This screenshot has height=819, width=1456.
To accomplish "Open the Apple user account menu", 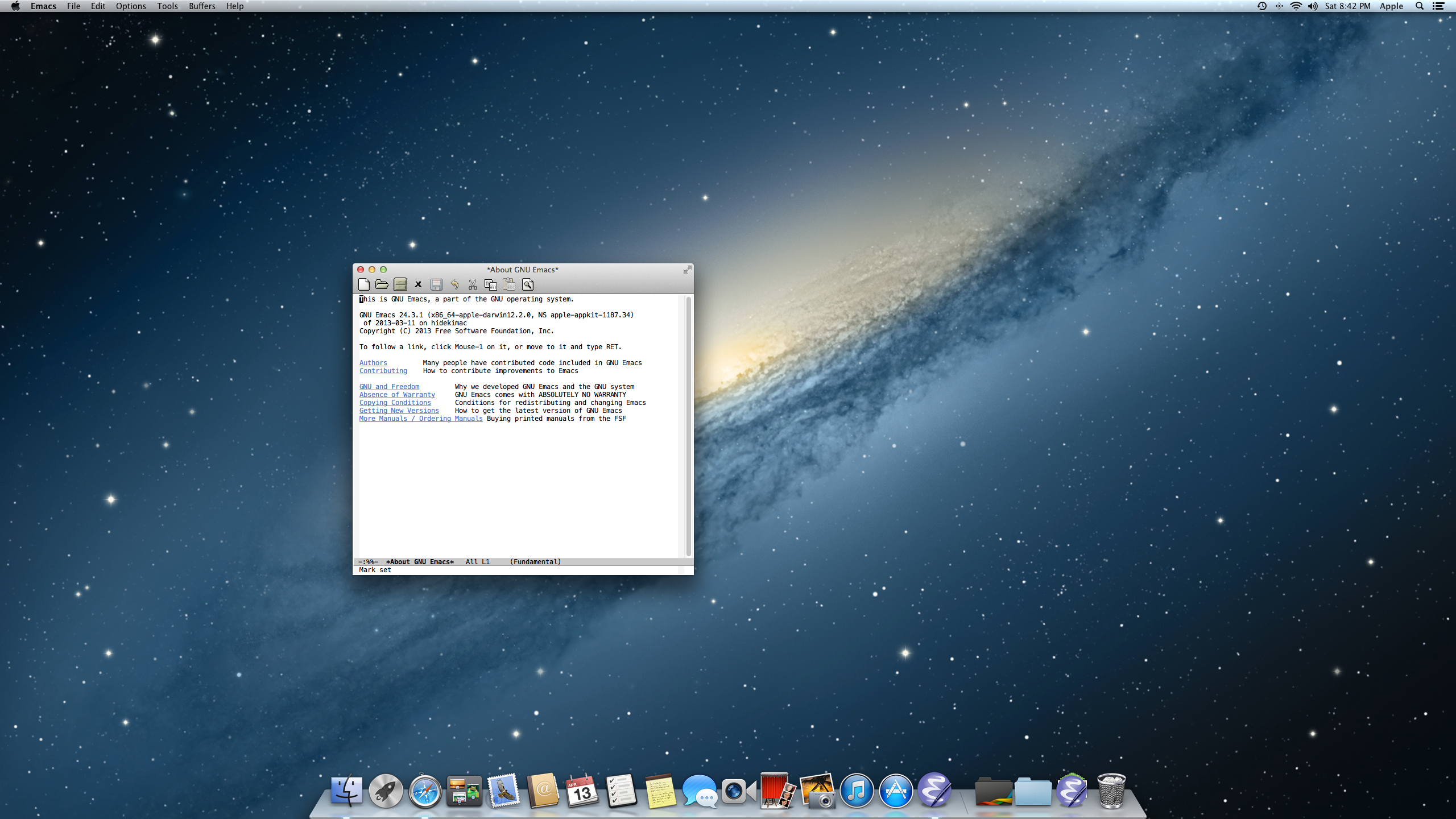I will 1391,6.
